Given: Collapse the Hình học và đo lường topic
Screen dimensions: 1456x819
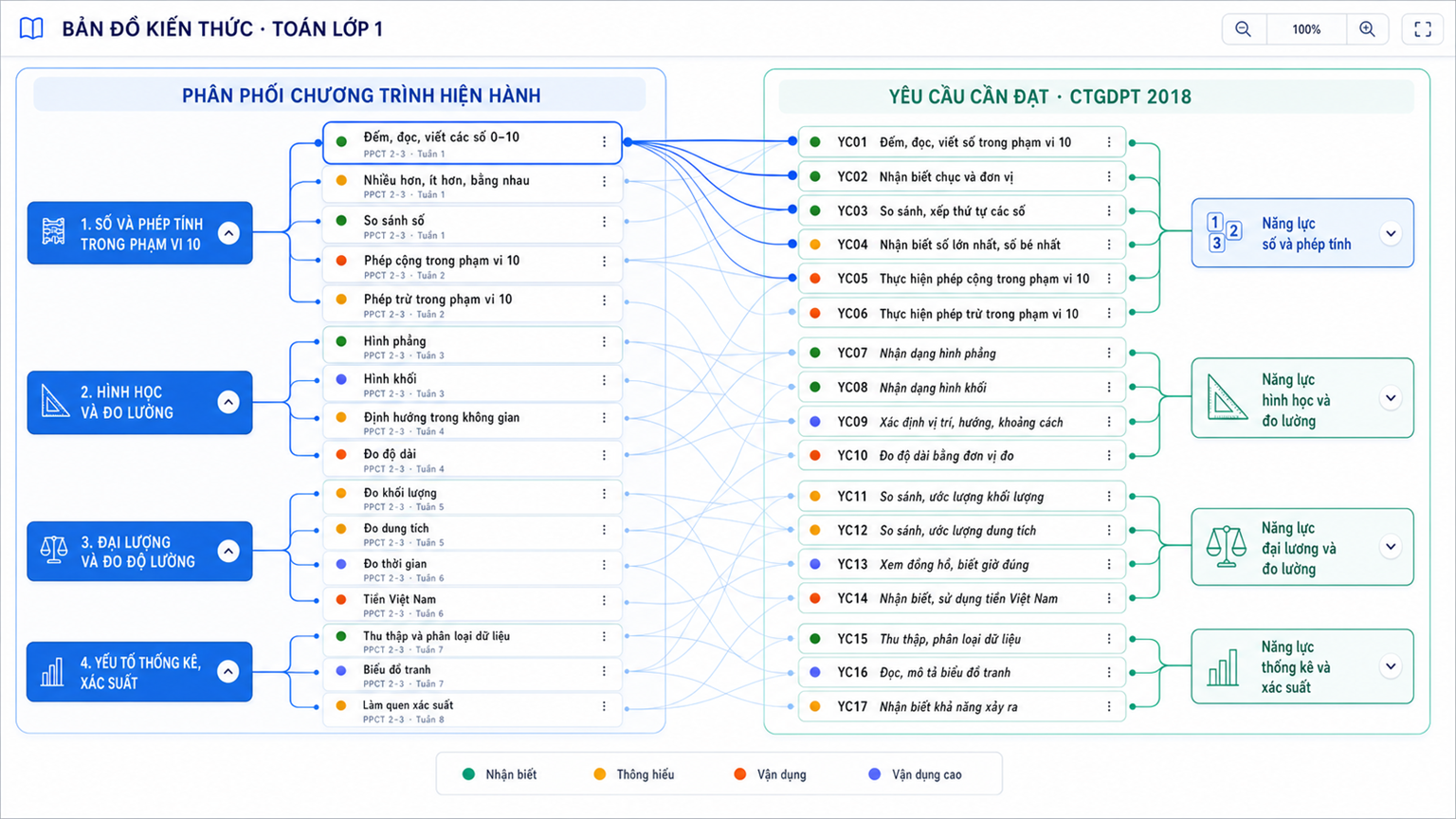Looking at the screenshot, I should pyautogui.click(x=228, y=402).
